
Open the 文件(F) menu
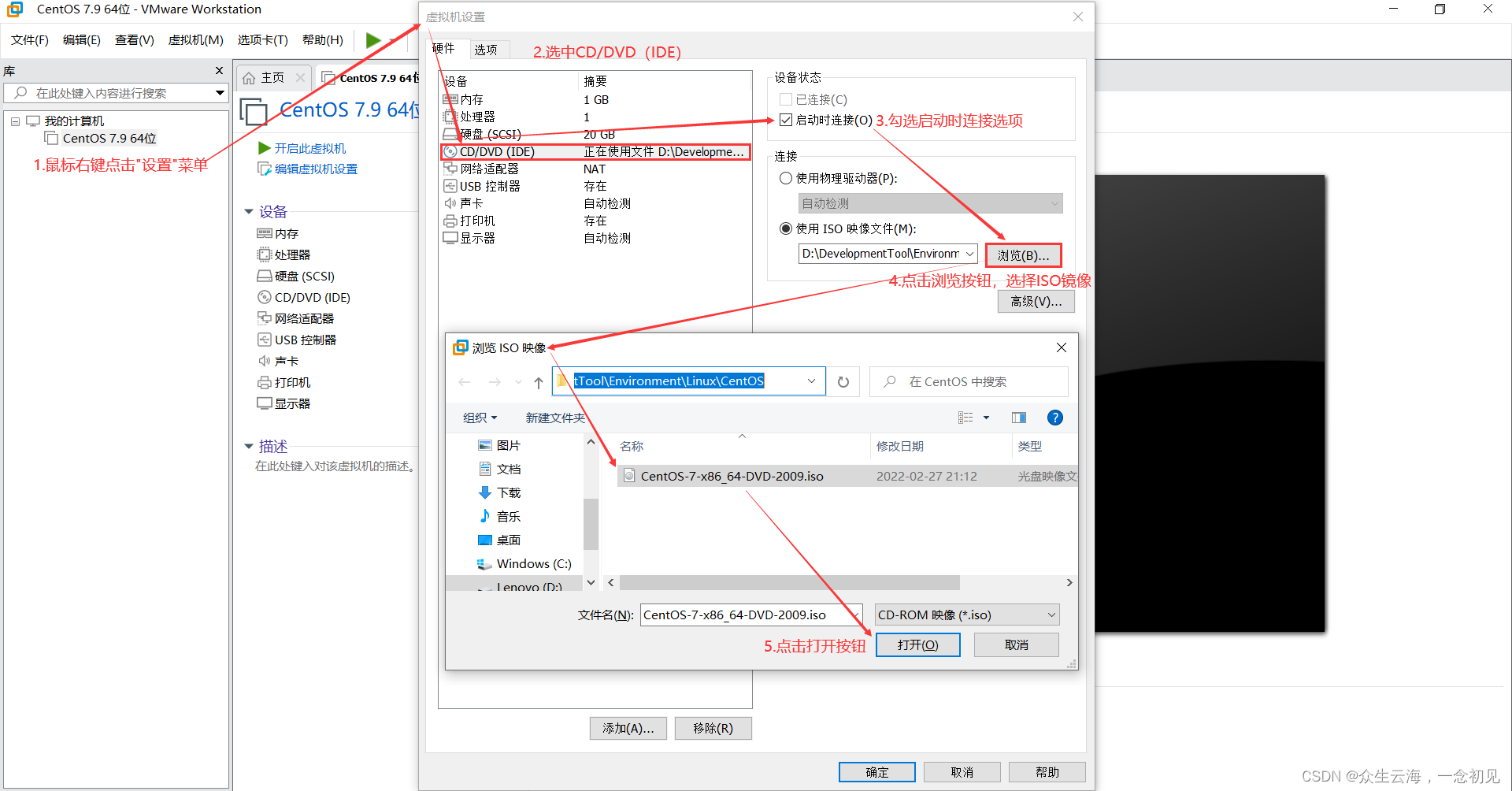click(x=30, y=39)
